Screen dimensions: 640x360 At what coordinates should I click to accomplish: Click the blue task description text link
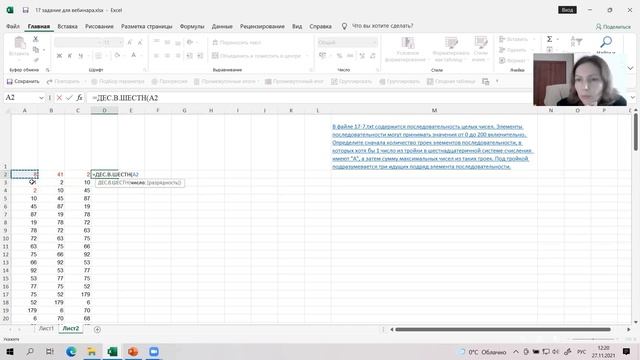click(x=433, y=147)
